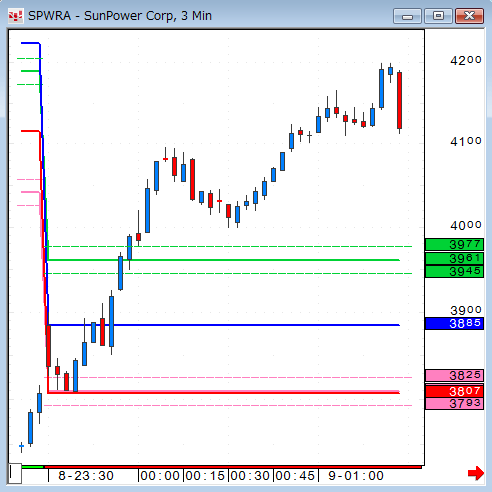Image resolution: width=492 pixels, height=492 pixels.
Task: Select the blue 3885 price label
Action: tap(454, 323)
